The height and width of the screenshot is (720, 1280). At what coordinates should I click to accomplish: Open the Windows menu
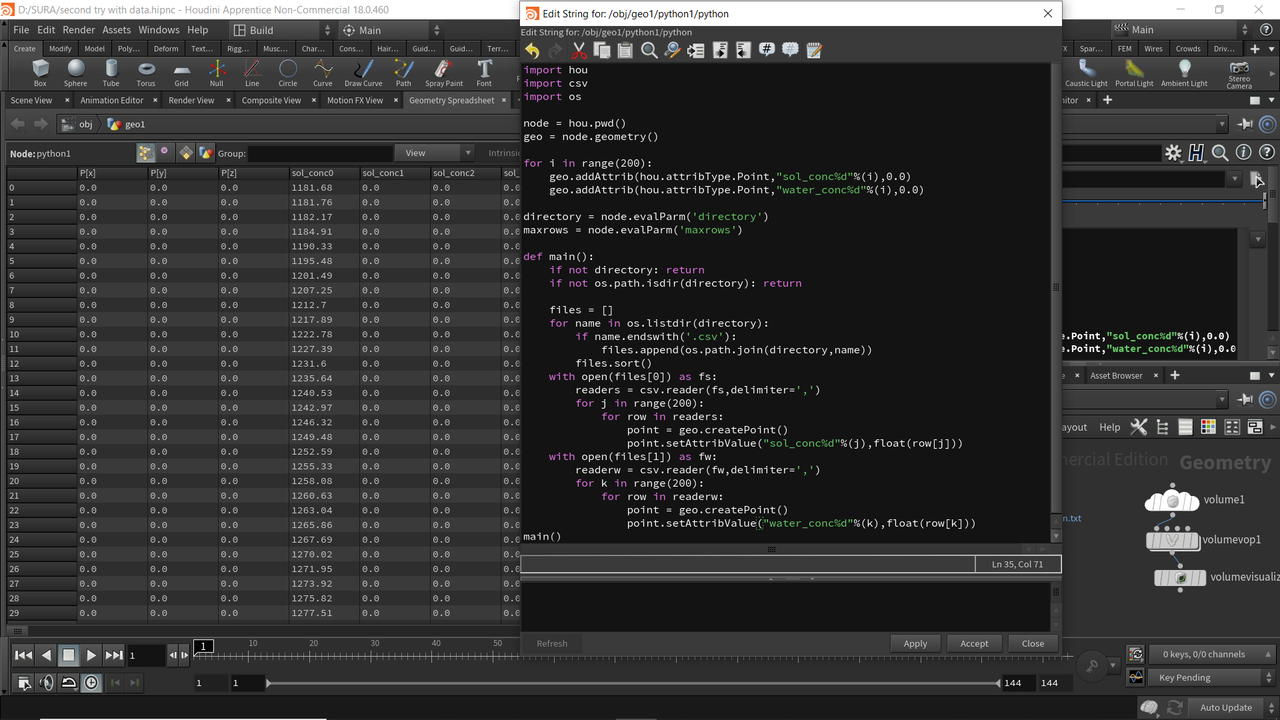(159, 30)
